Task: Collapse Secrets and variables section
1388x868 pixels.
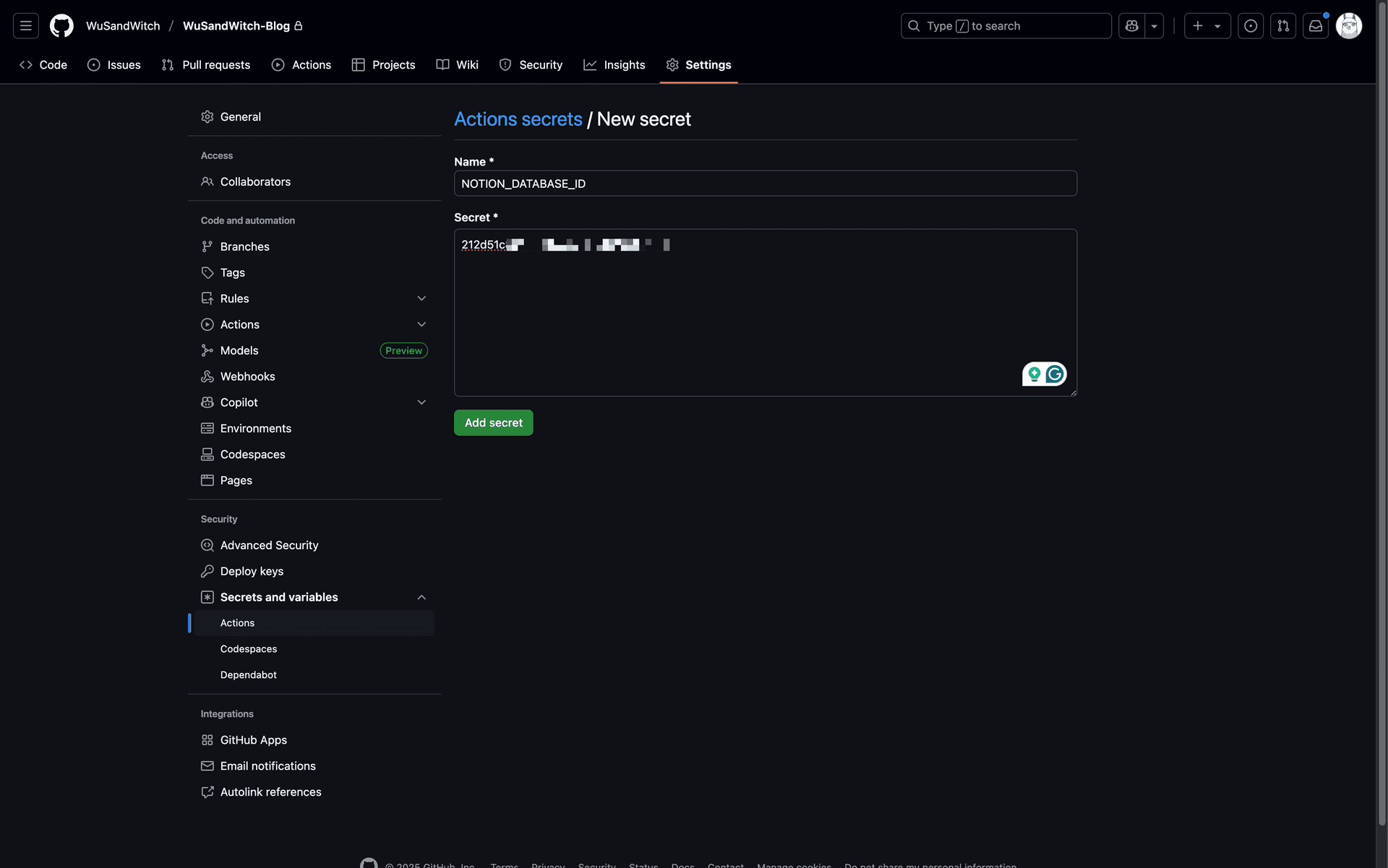Action: coord(421,598)
